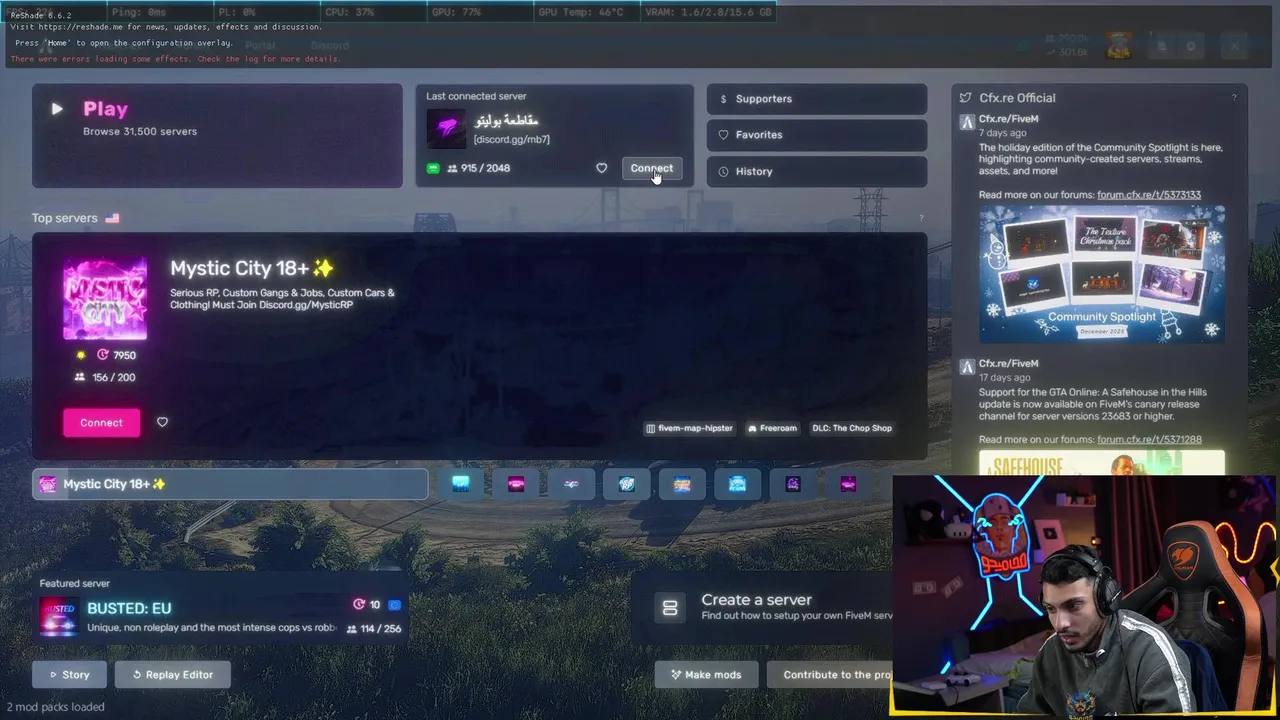Click the 915 / 2048 players count
The height and width of the screenshot is (720, 1280).
click(479, 168)
